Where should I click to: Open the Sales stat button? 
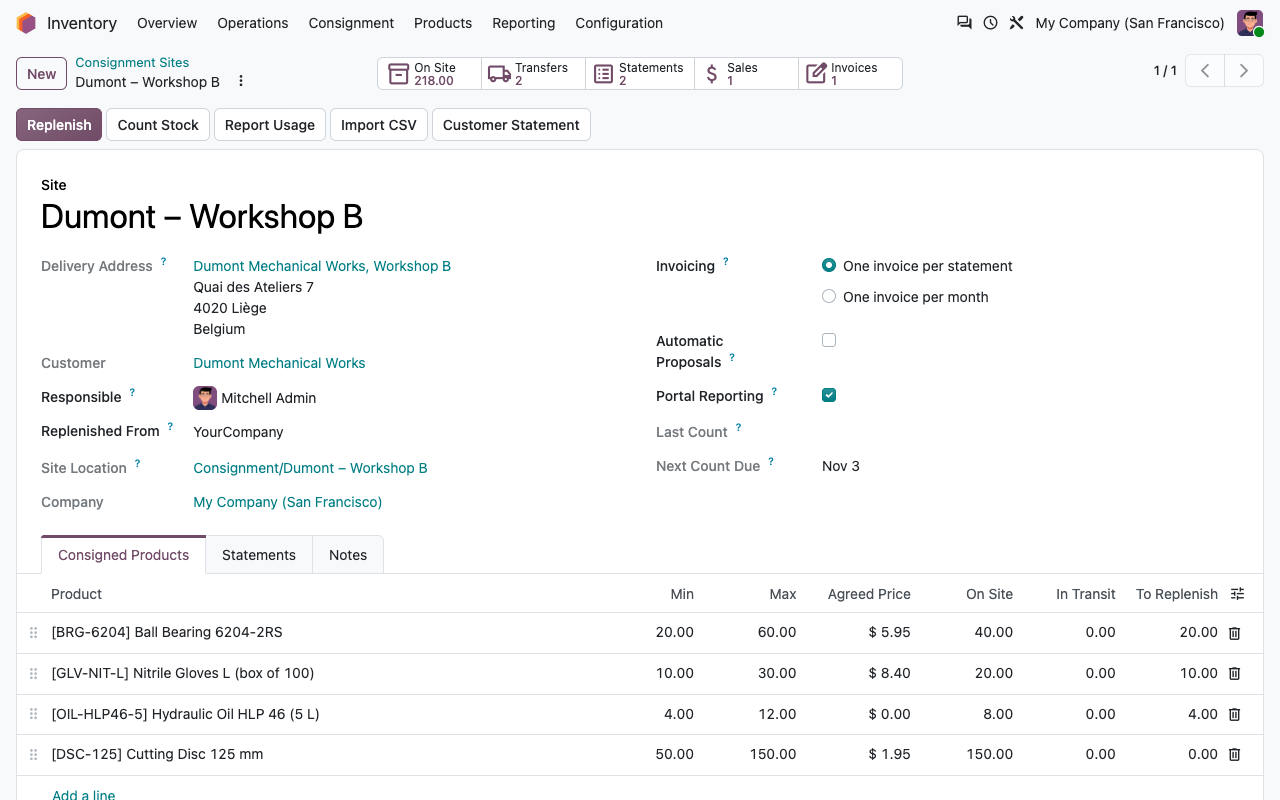click(x=746, y=74)
